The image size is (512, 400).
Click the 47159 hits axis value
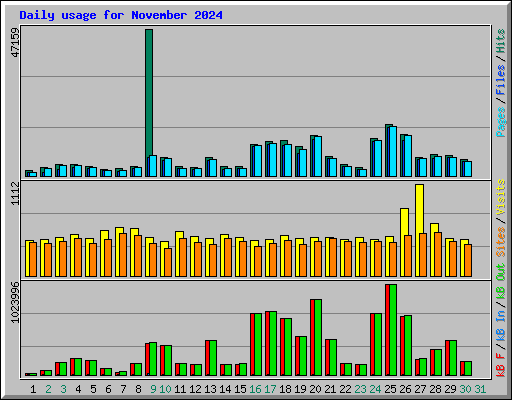pos(15,43)
